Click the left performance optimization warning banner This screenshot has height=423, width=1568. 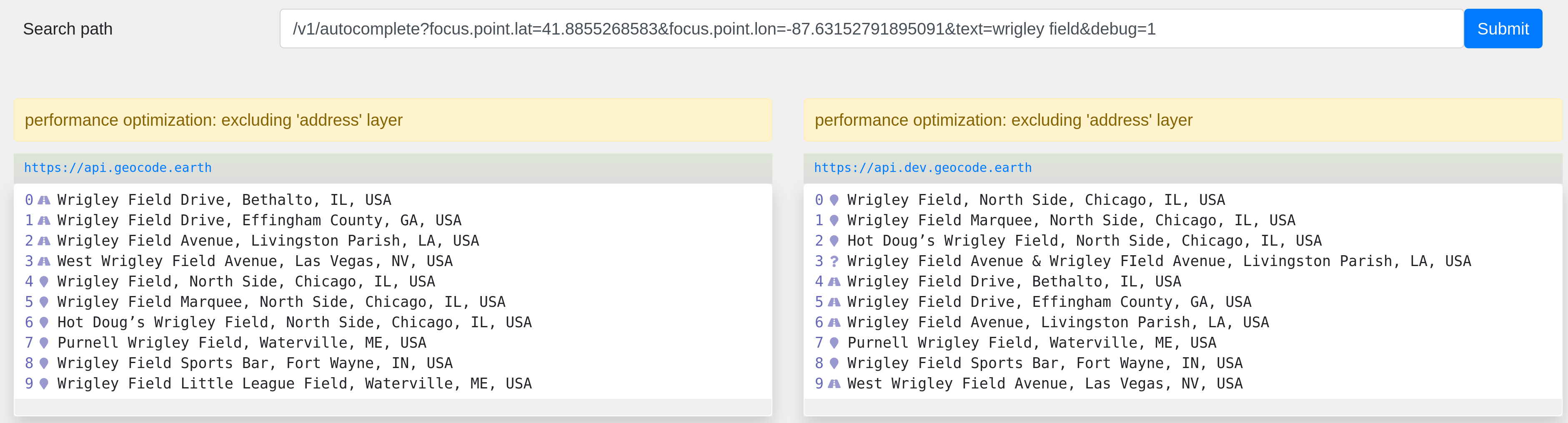pos(393,120)
